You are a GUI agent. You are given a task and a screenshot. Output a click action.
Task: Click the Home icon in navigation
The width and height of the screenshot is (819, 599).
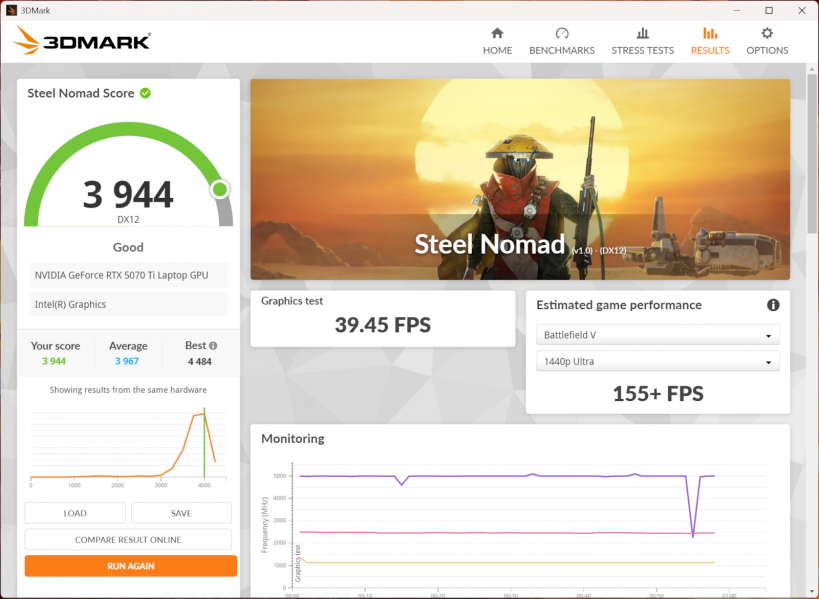[x=497, y=33]
